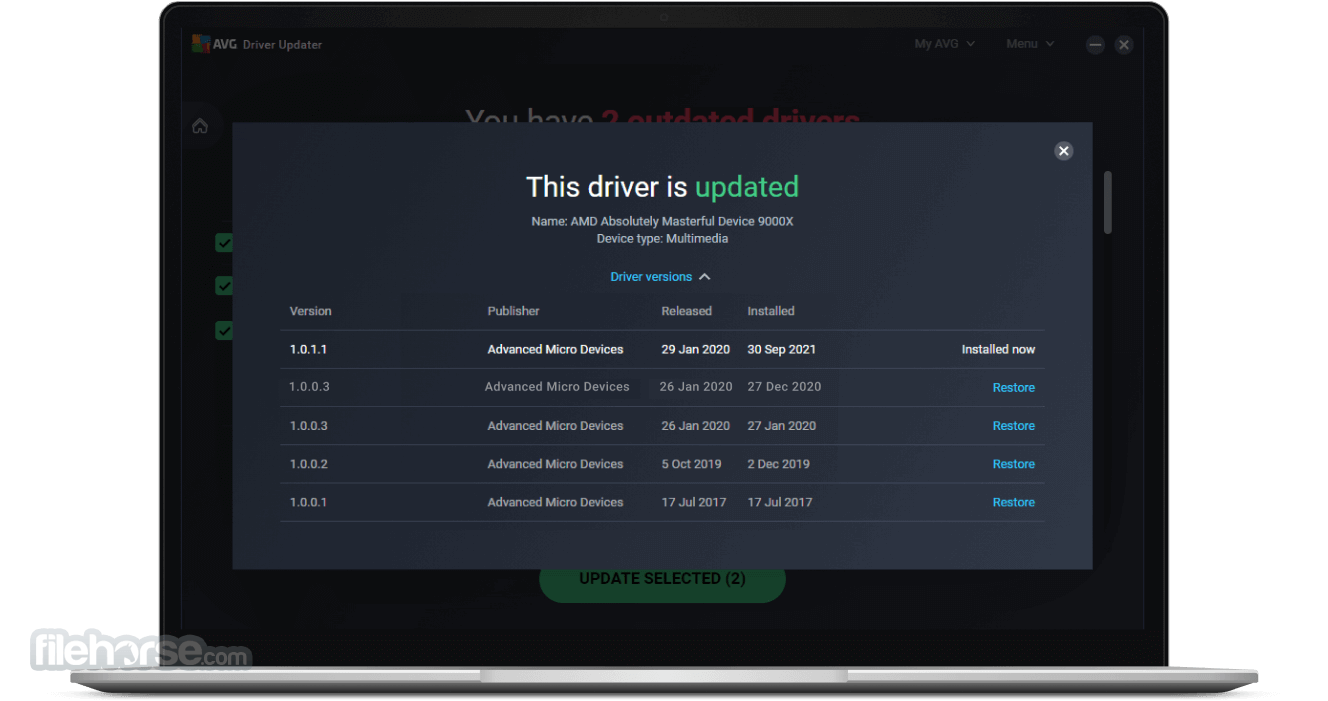1328x701 pixels.
Task: Minimize the AVG Driver Updater window
Action: tap(1095, 45)
